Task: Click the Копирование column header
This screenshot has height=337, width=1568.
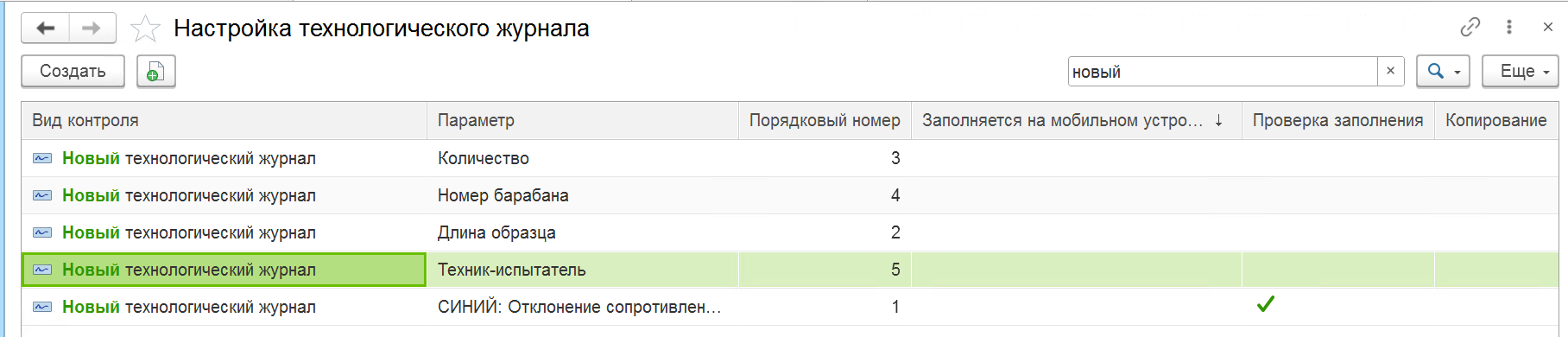Action: click(1496, 121)
